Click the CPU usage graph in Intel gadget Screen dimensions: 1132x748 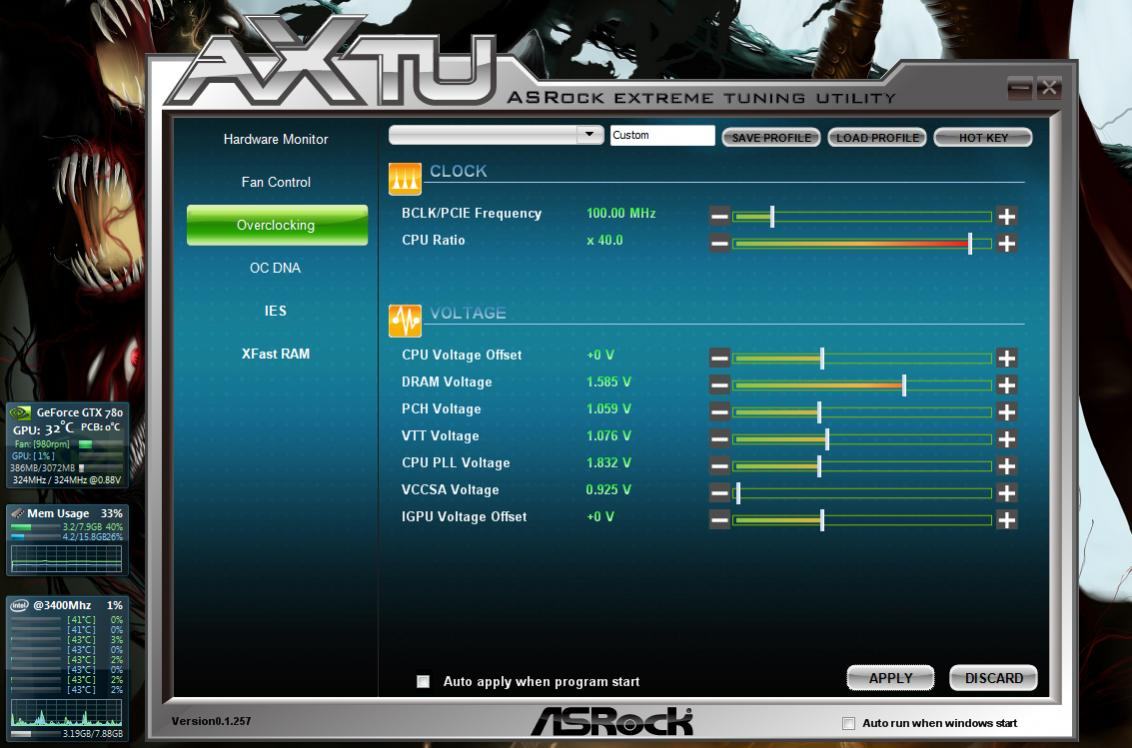click(x=66, y=712)
